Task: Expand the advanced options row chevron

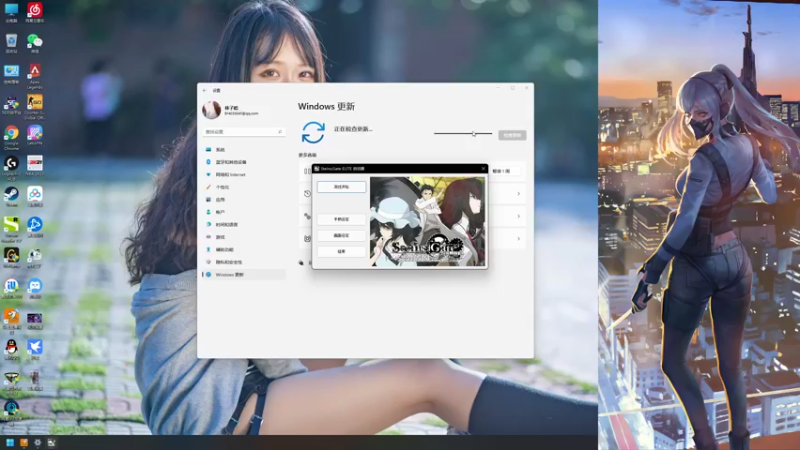Action: tap(518, 216)
